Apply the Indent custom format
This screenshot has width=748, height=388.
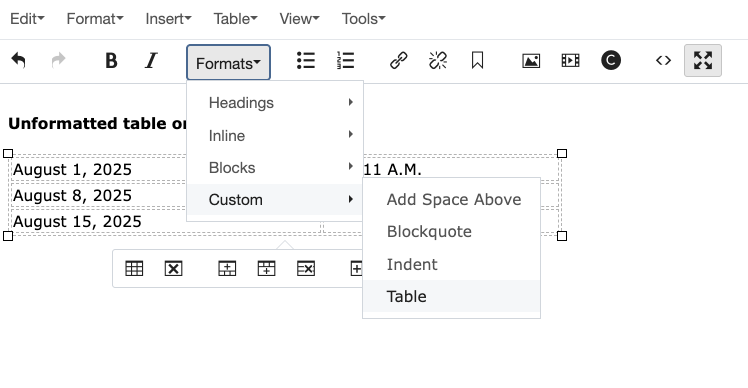tap(451, 264)
